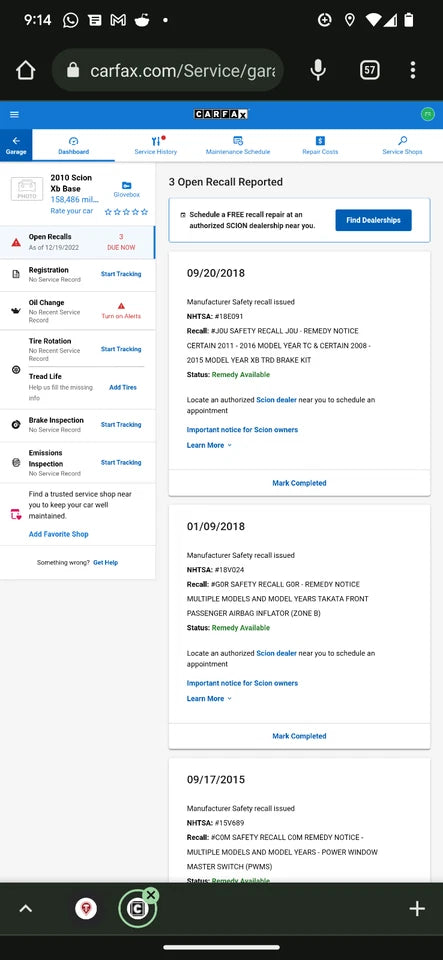Tap the microphone voice search icon
The image size is (443, 960).
[318, 70]
